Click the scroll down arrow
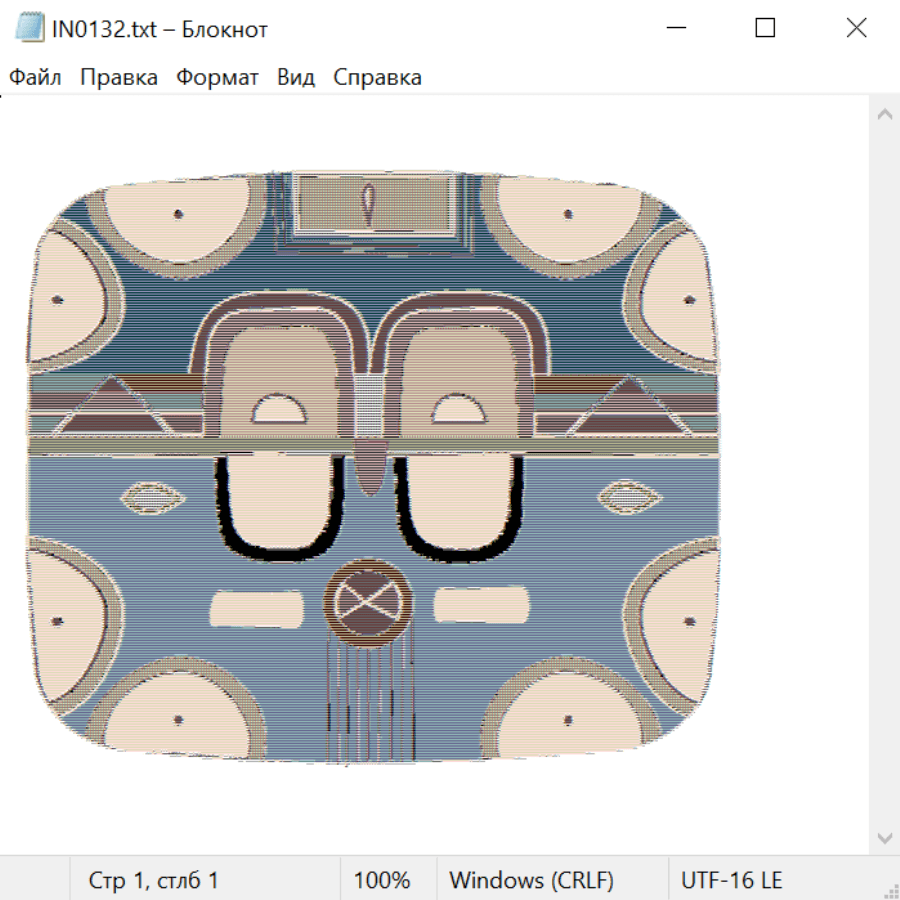The height and width of the screenshot is (900, 900). (x=884, y=837)
